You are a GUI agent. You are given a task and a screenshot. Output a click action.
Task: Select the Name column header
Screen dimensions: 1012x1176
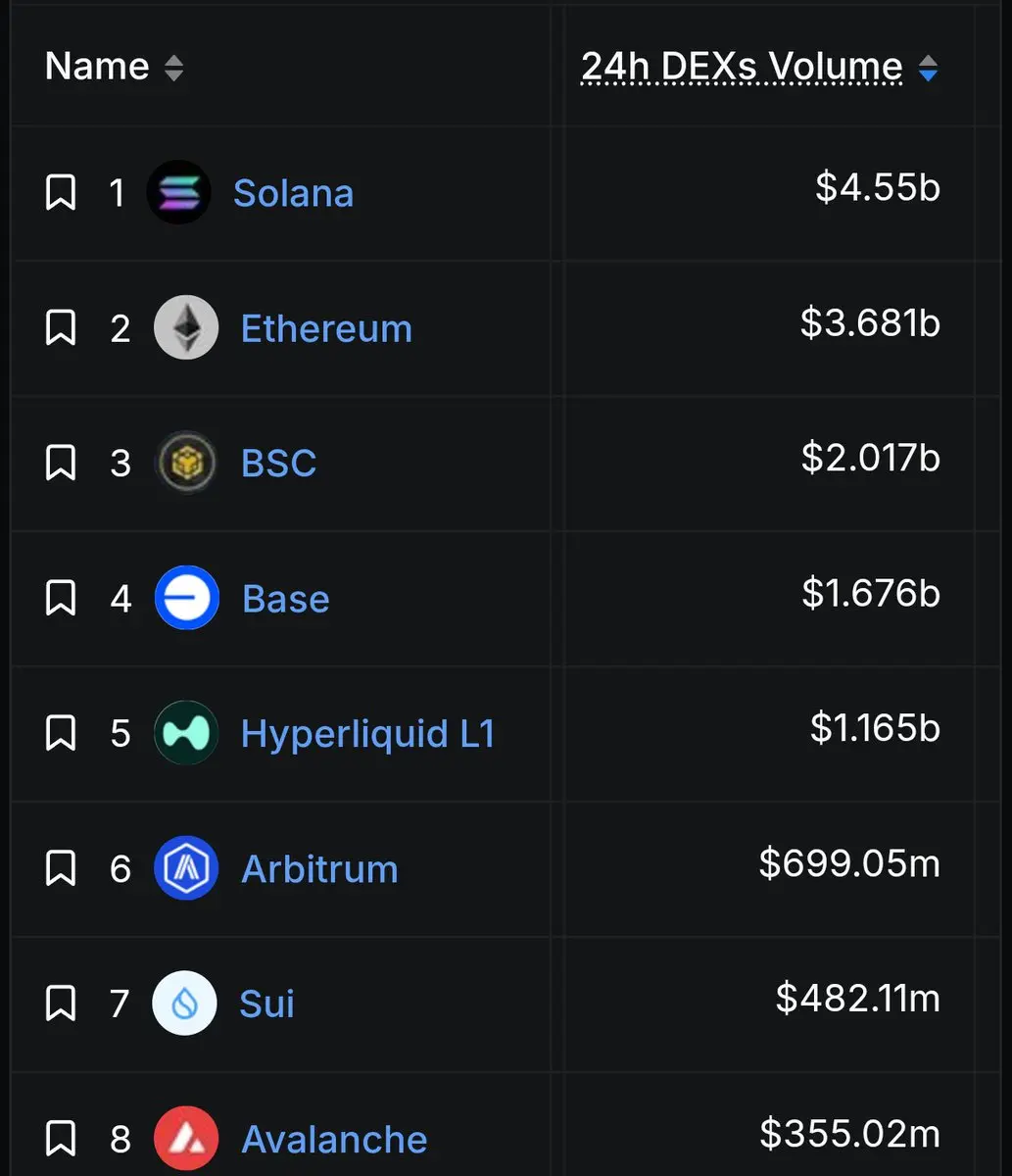click(97, 67)
